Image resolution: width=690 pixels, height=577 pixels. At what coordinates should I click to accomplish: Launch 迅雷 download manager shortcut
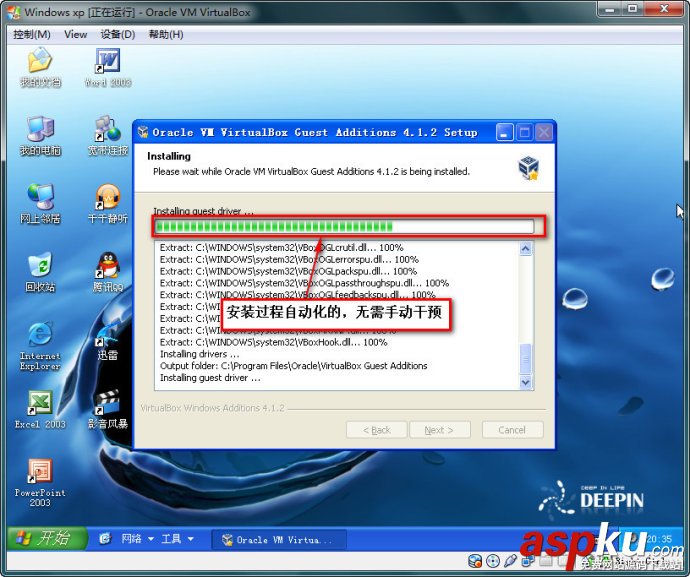pyautogui.click(x=107, y=342)
